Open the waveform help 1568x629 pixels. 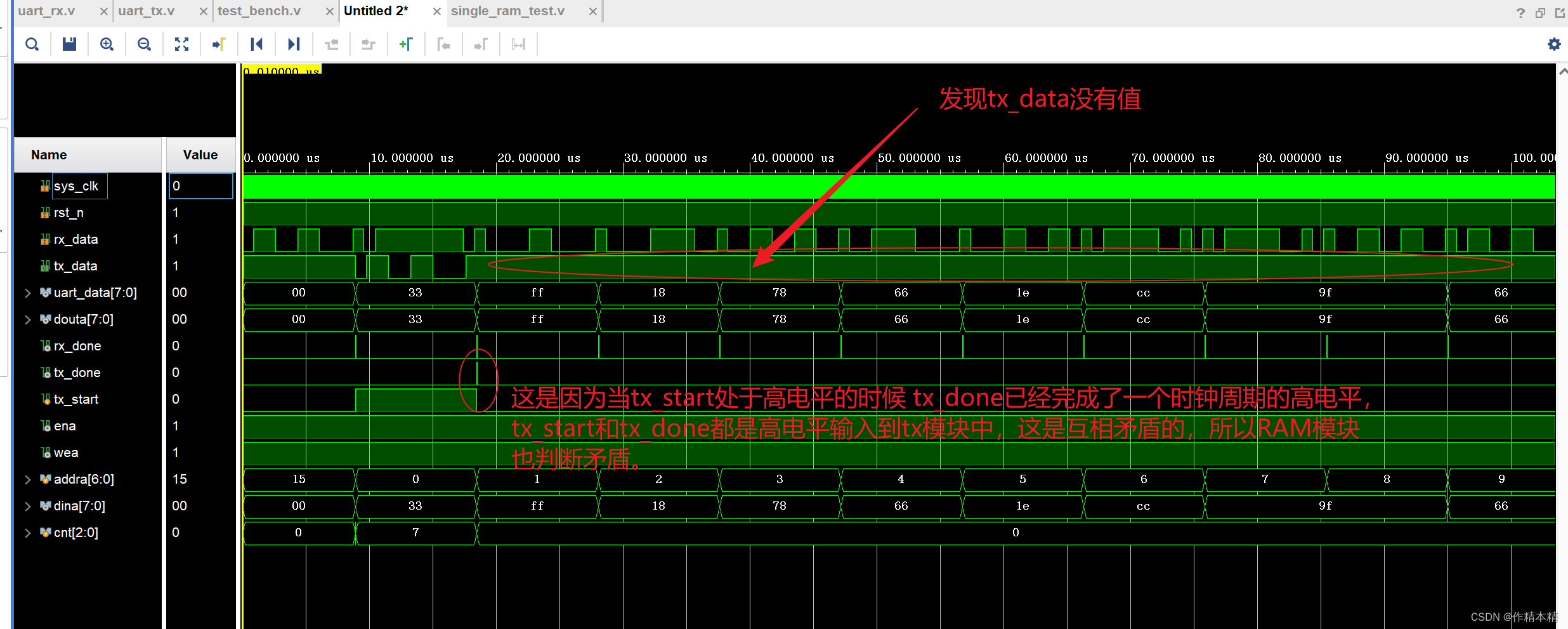[1520, 12]
